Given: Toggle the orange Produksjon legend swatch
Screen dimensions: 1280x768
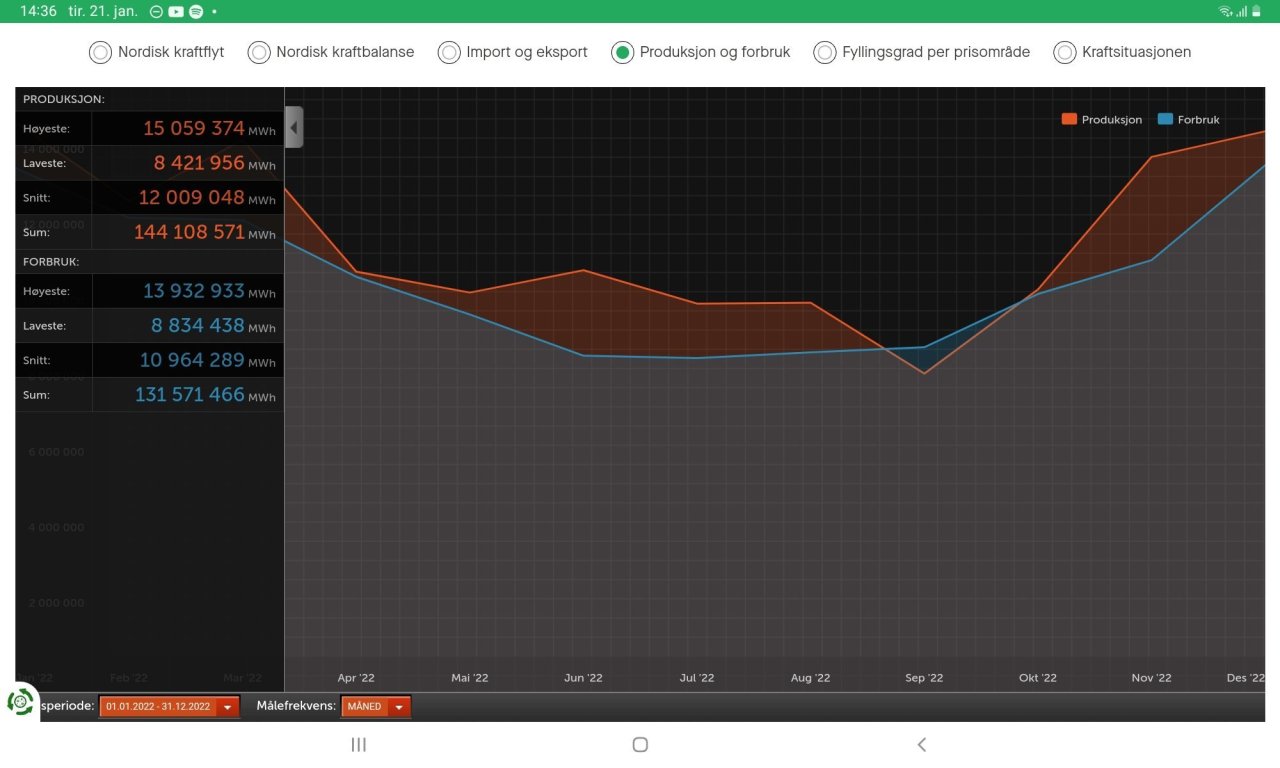Looking at the screenshot, I should pyautogui.click(x=1069, y=119).
